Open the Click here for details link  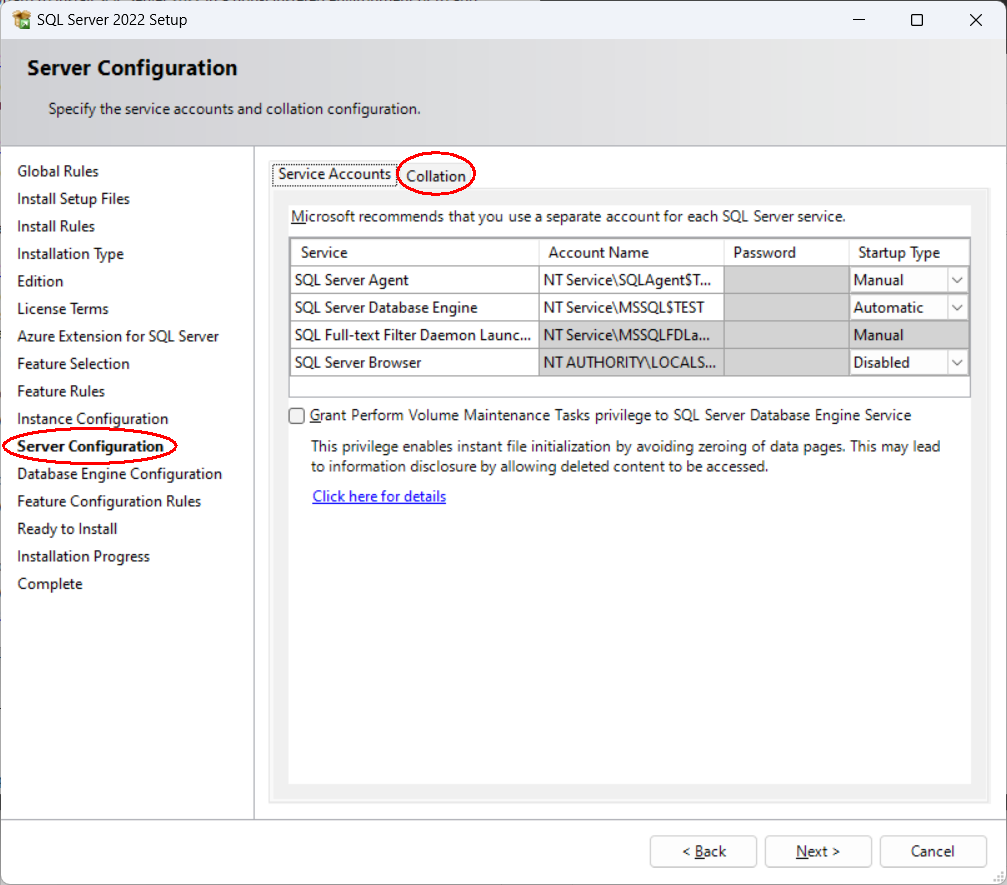tap(379, 497)
